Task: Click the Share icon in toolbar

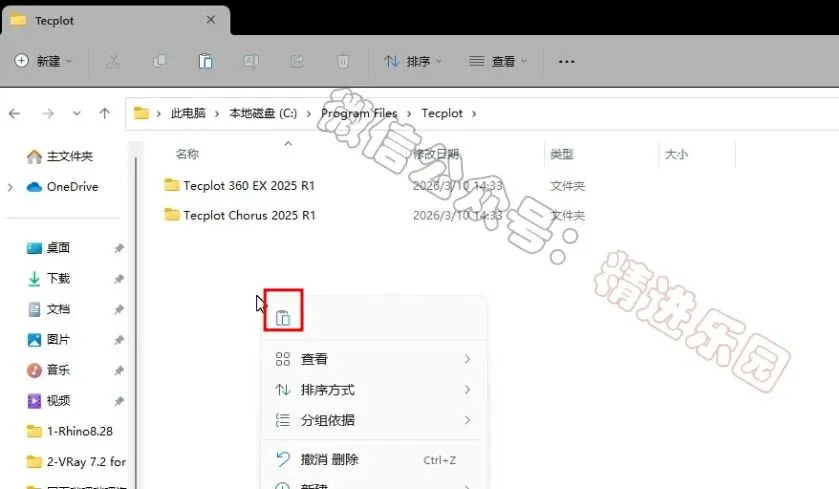Action: coord(297,61)
